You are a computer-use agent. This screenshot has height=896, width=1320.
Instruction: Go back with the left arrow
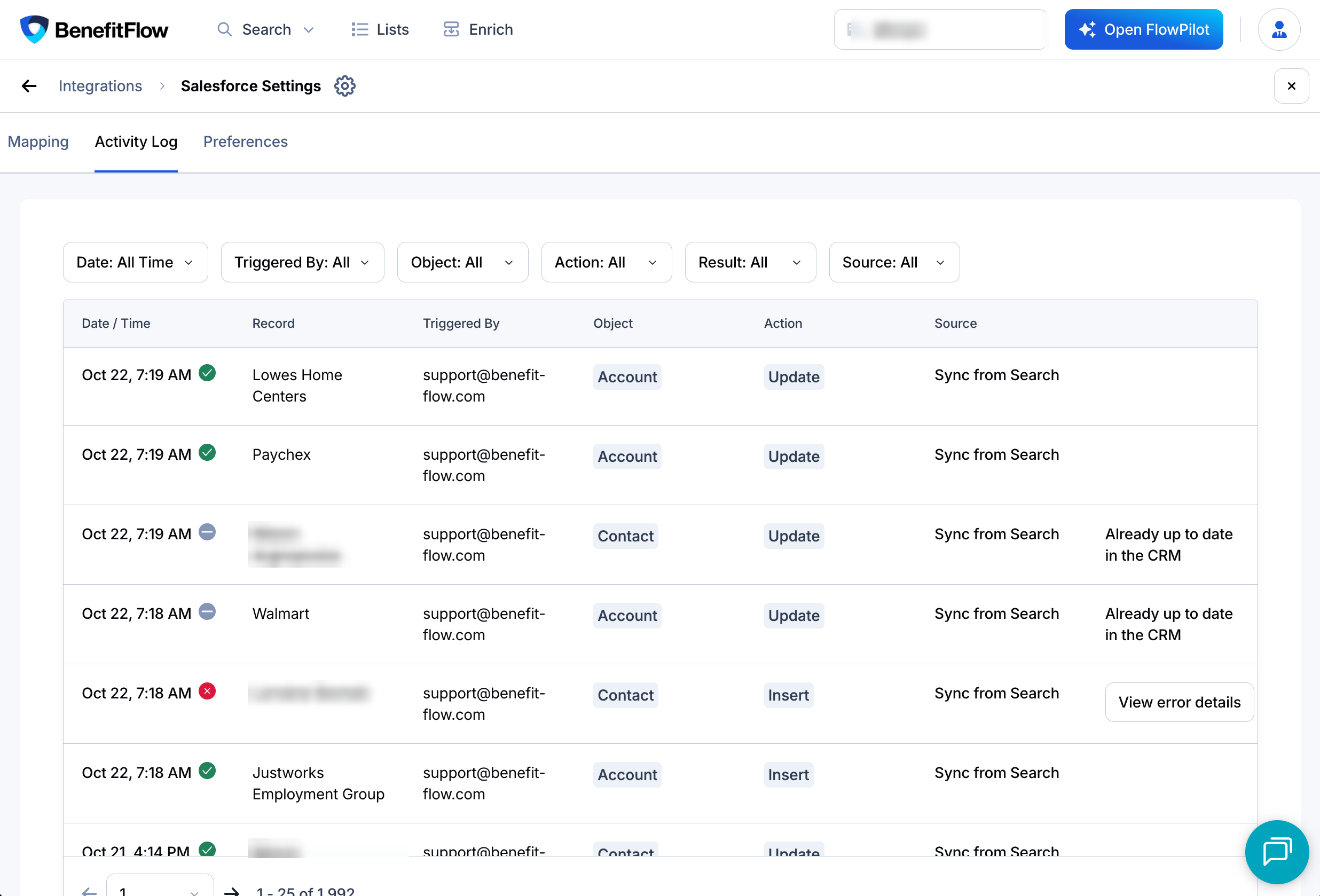point(29,86)
